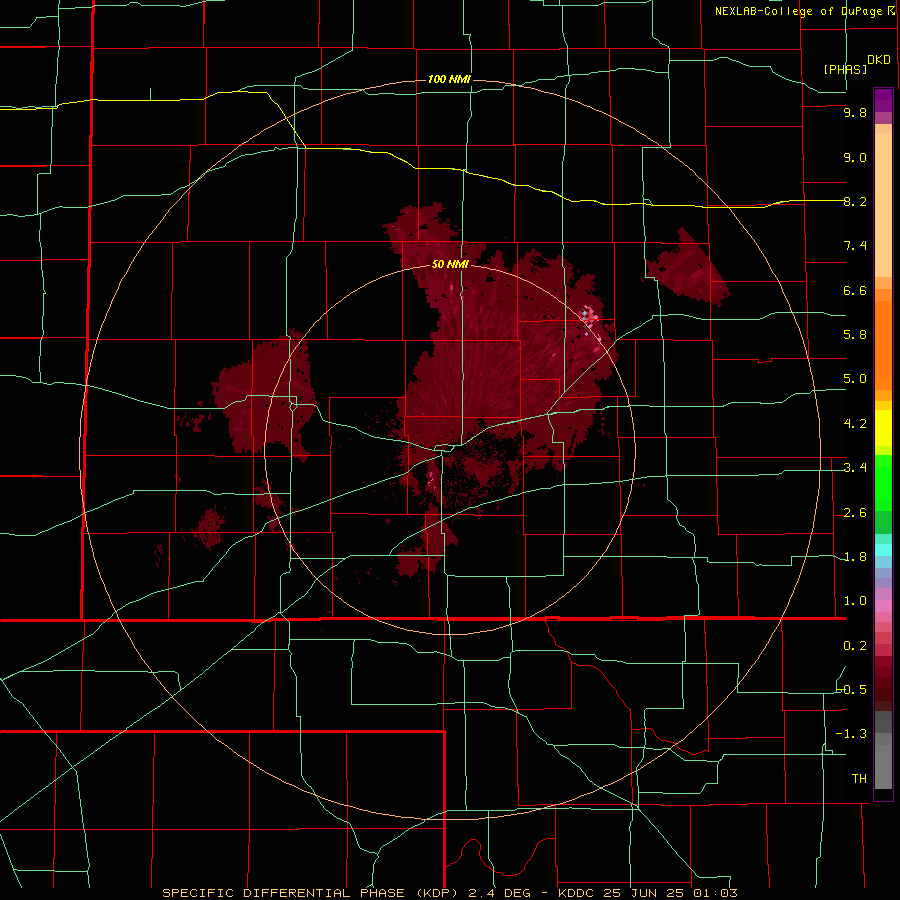Click the -0.5 legend value
This screenshot has height=900, width=900.
(851, 690)
